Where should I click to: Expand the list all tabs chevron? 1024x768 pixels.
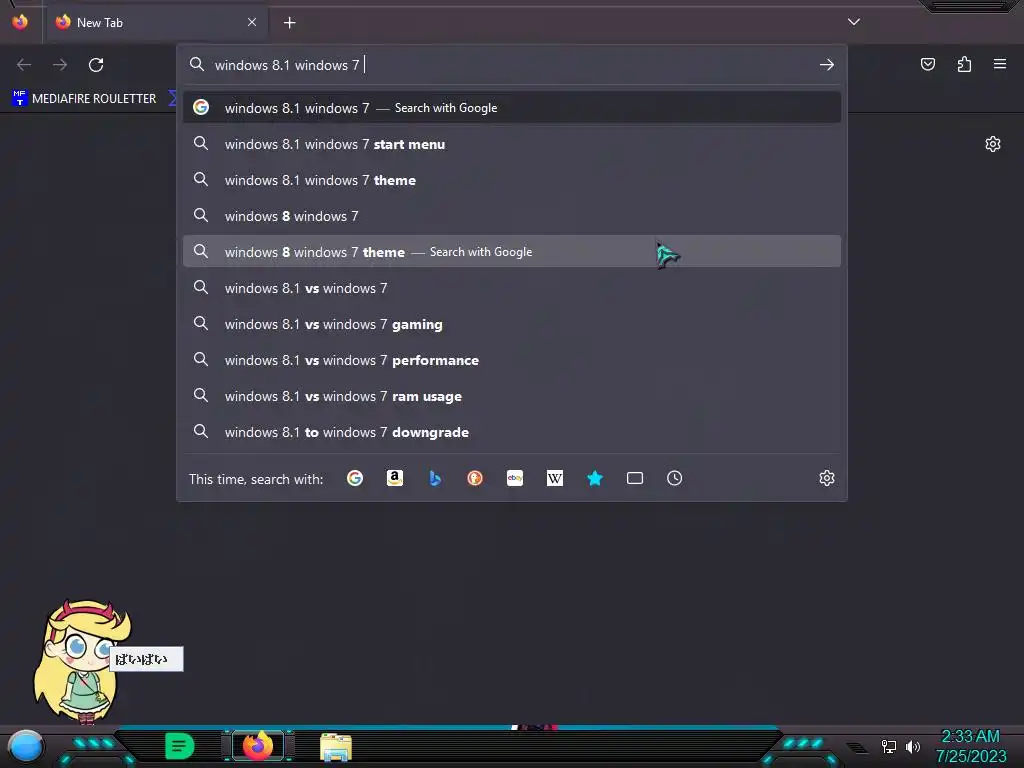click(854, 22)
